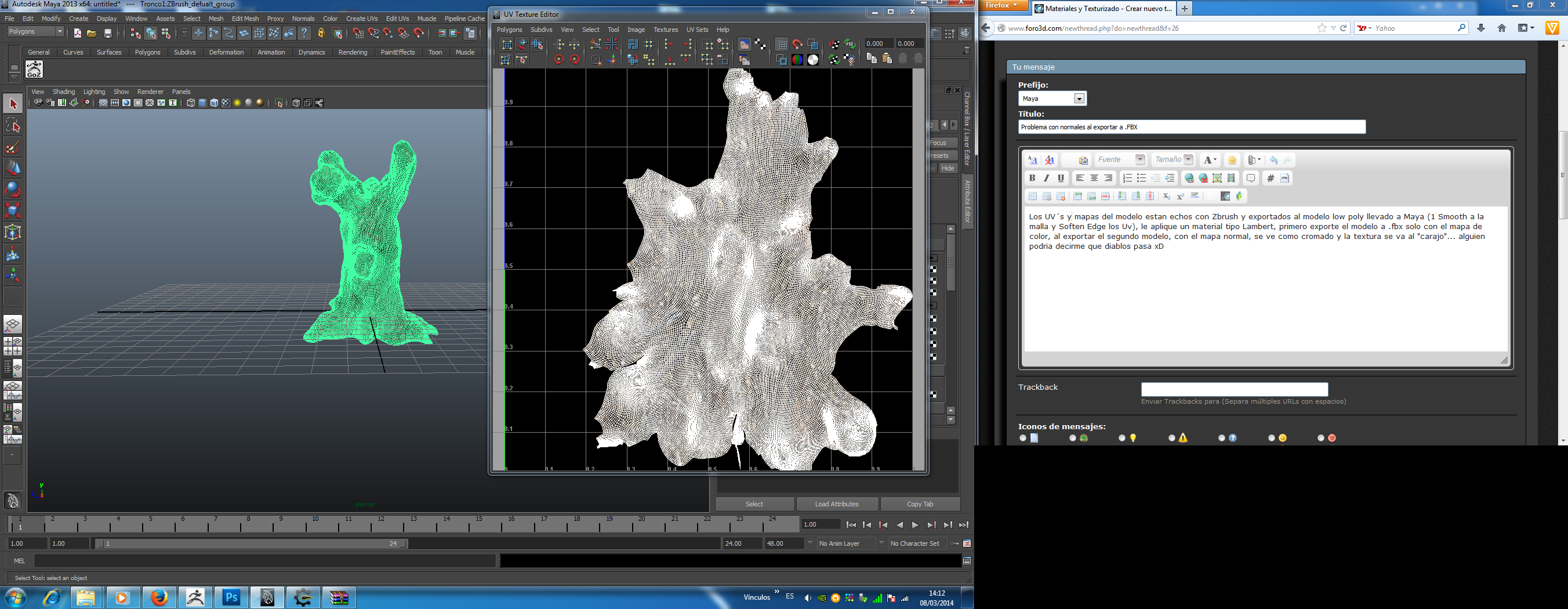Open the Textures menu in UV Editor

[665, 29]
